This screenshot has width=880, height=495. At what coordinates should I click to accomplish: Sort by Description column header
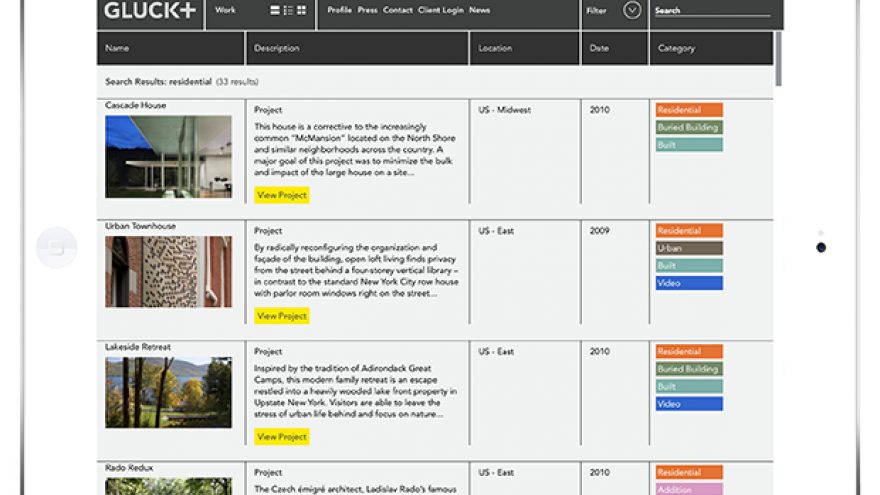point(357,48)
